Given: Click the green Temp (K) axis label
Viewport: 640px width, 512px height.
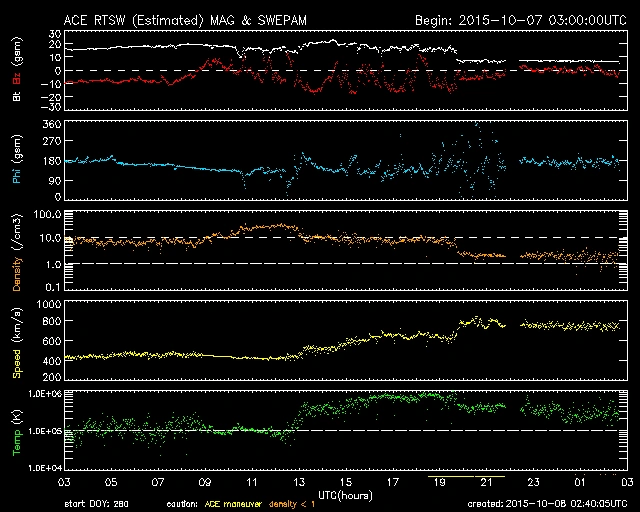Looking at the screenshot, I should point(17,430).
